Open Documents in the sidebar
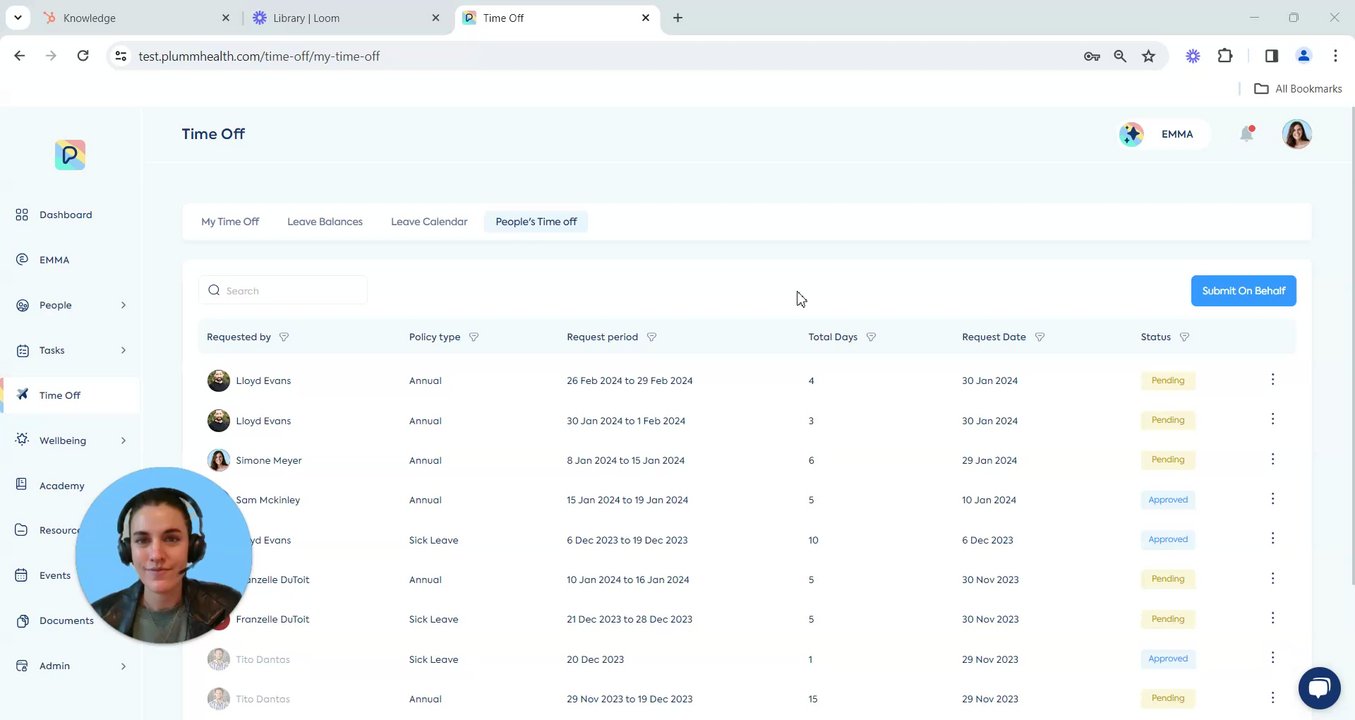Image resolution: width=1355 pixels, height=720 pixels. (x=66, y=621)
